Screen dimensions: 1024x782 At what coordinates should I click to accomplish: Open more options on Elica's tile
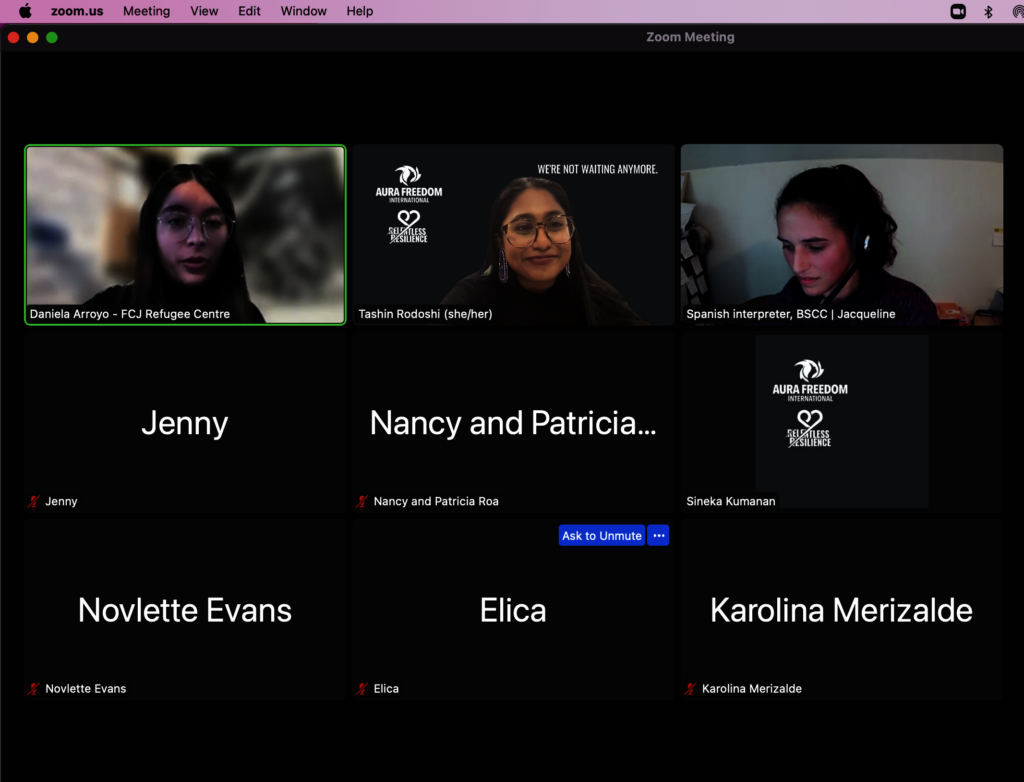tap(658, 536)
